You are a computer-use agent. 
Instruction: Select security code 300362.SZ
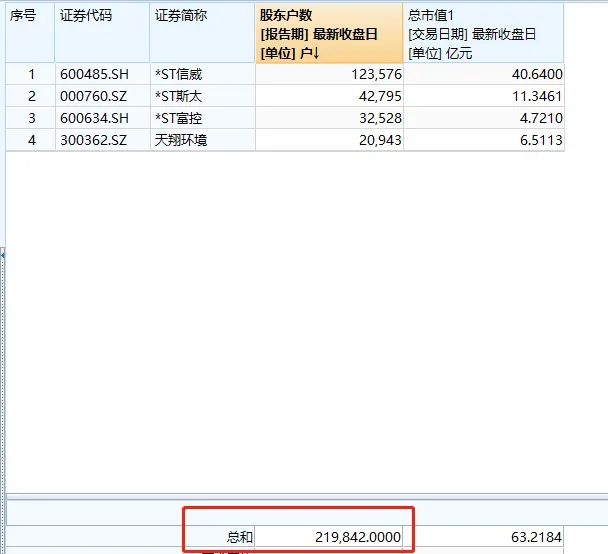click(x=93, y=140)
